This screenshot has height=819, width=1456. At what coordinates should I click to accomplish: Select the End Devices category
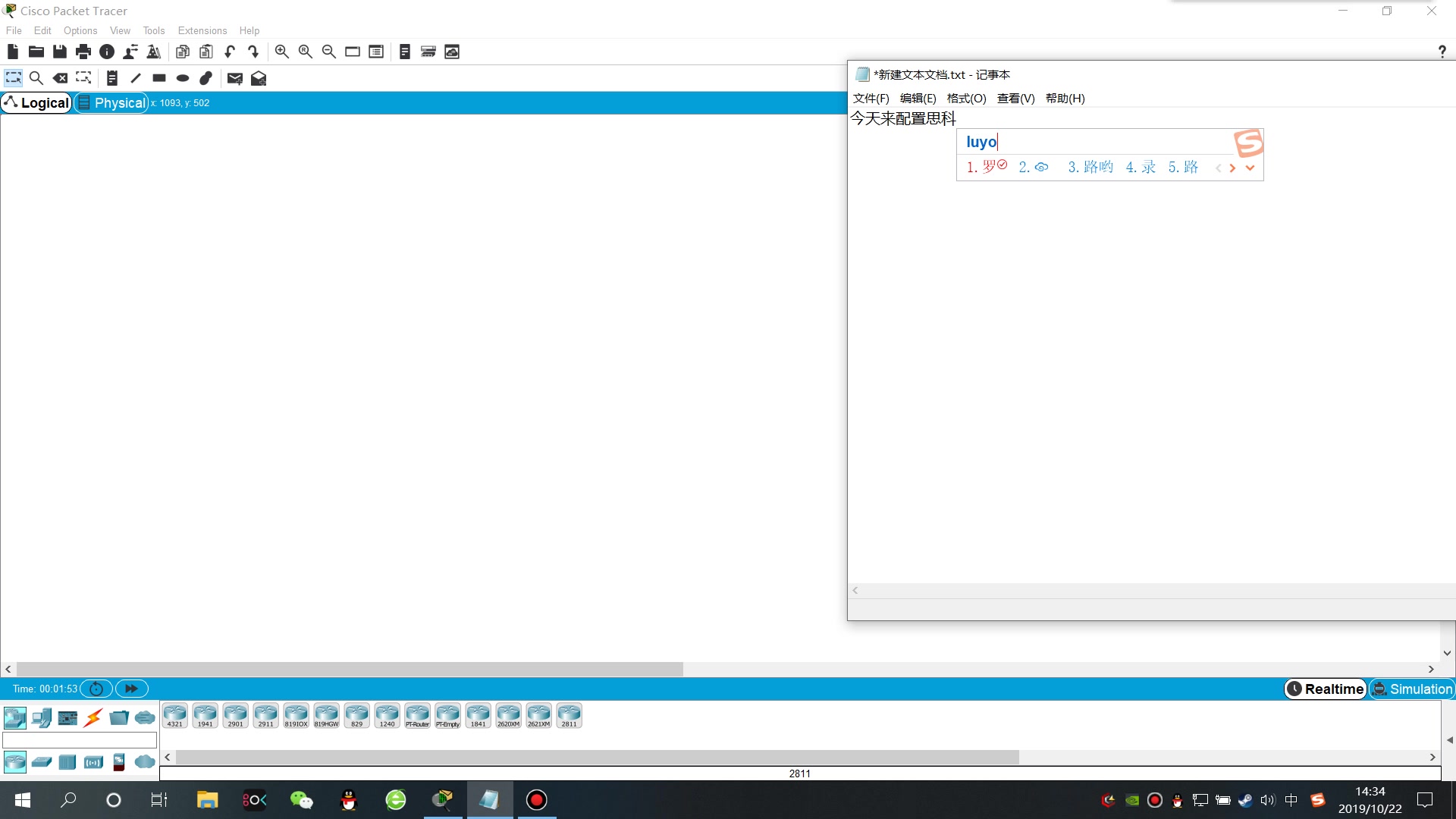pos(42,717)
